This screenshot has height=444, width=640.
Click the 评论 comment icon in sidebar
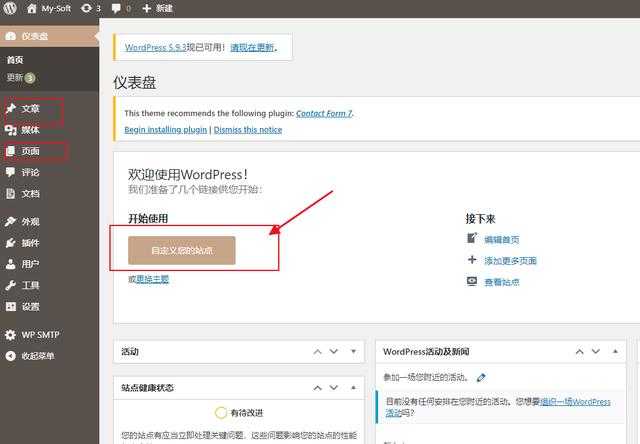[x=11, y=172]
